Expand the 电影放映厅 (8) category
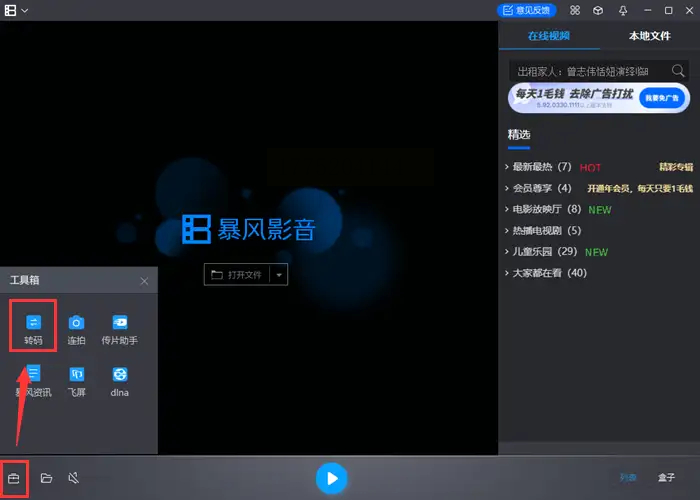The image size is (700, 500). 543,209
